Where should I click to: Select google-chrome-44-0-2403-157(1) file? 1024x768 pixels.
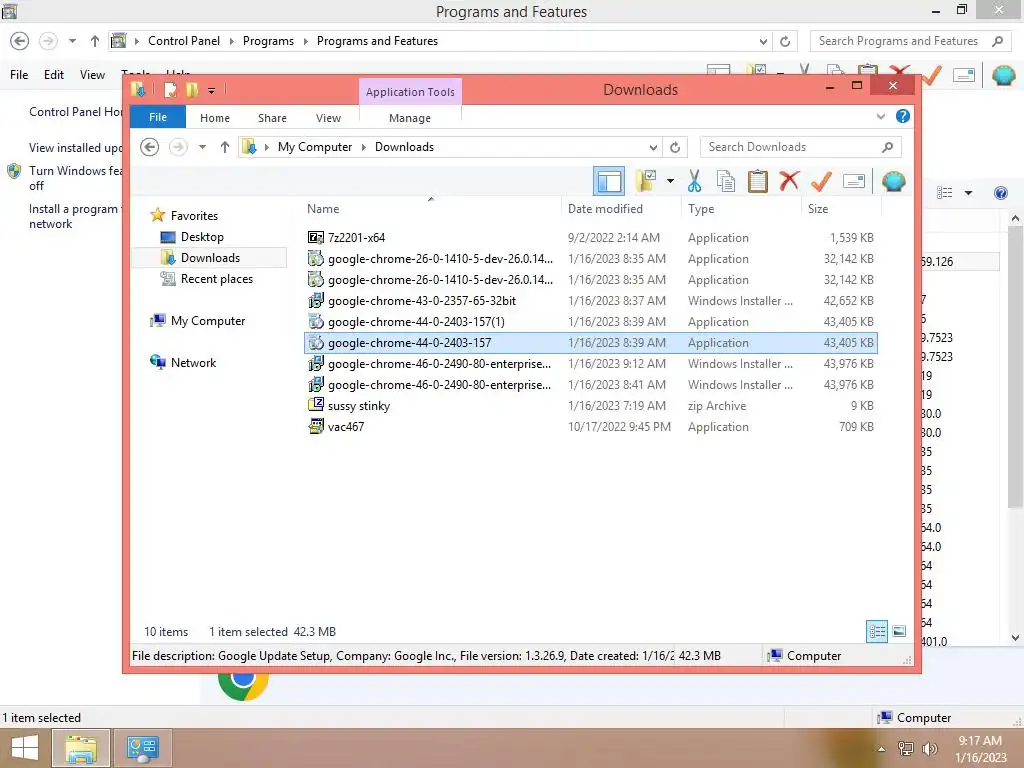pos(590,321)
